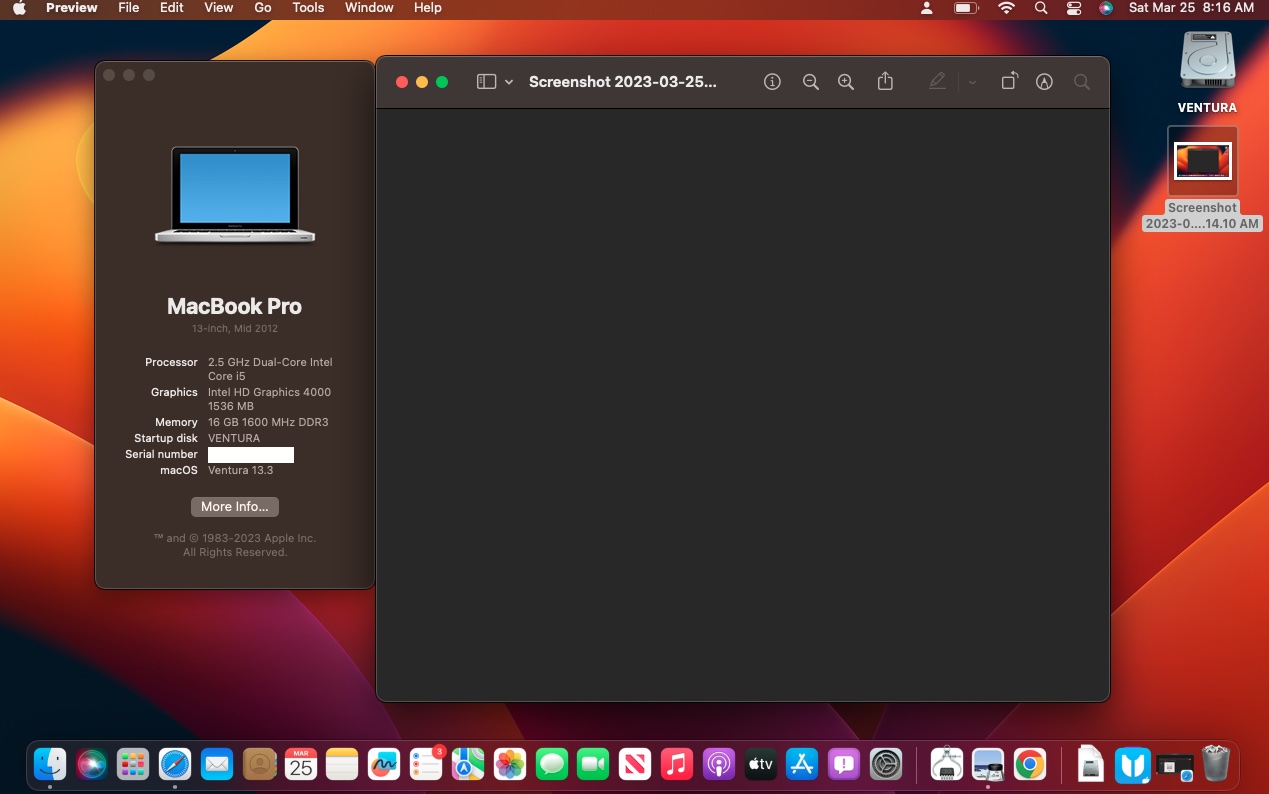
Task: Open the Inspector info icon in Preview
Action: pyautogui.click(x=772, y=82)
